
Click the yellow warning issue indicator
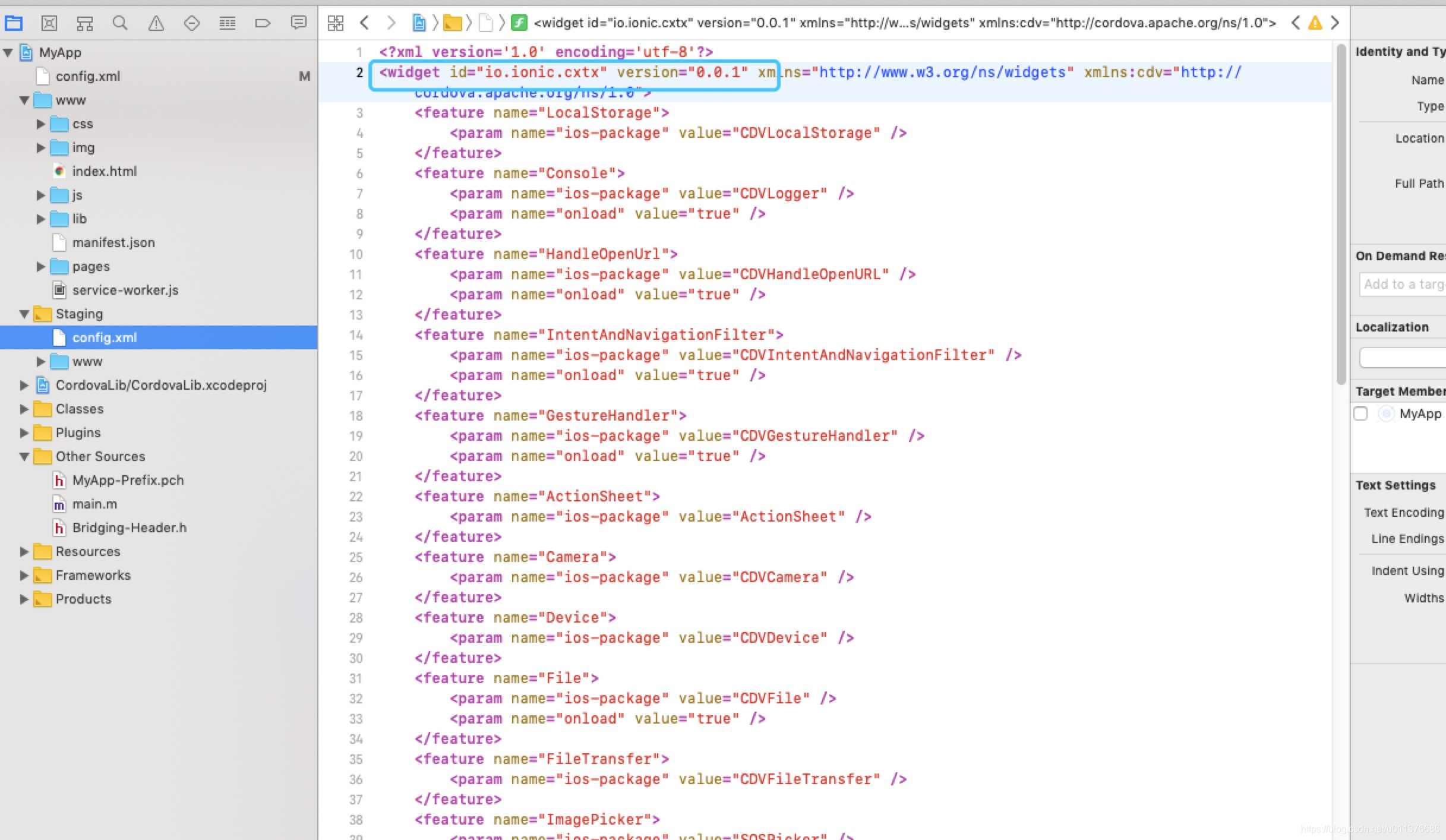(x=1315, y=23)
